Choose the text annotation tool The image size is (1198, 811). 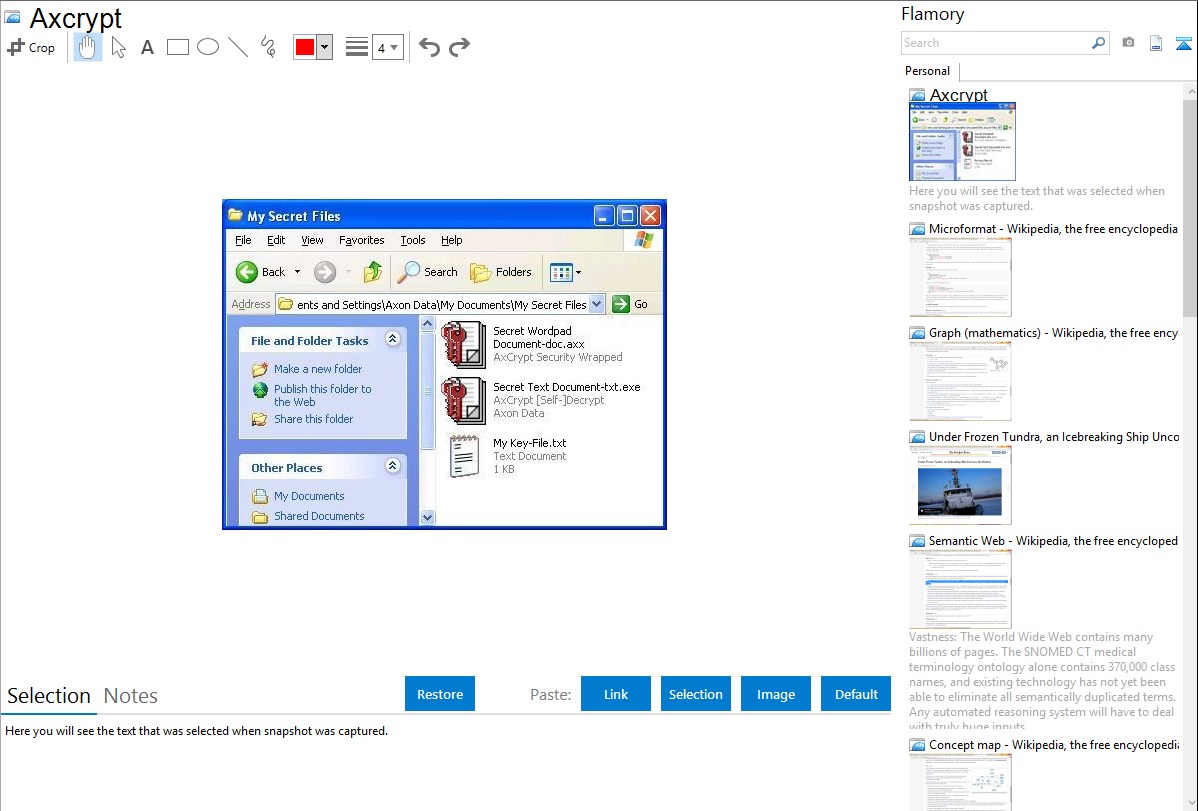147,47
